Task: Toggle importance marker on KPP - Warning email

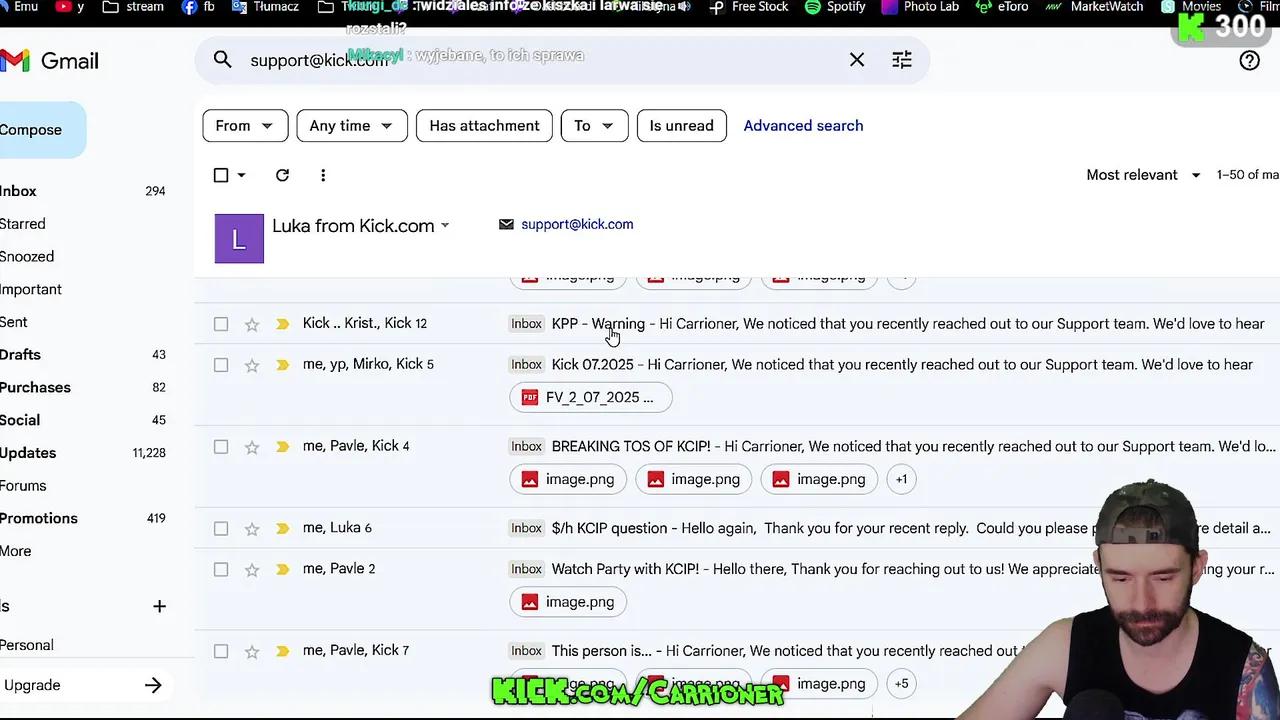Action: [283, 324]
